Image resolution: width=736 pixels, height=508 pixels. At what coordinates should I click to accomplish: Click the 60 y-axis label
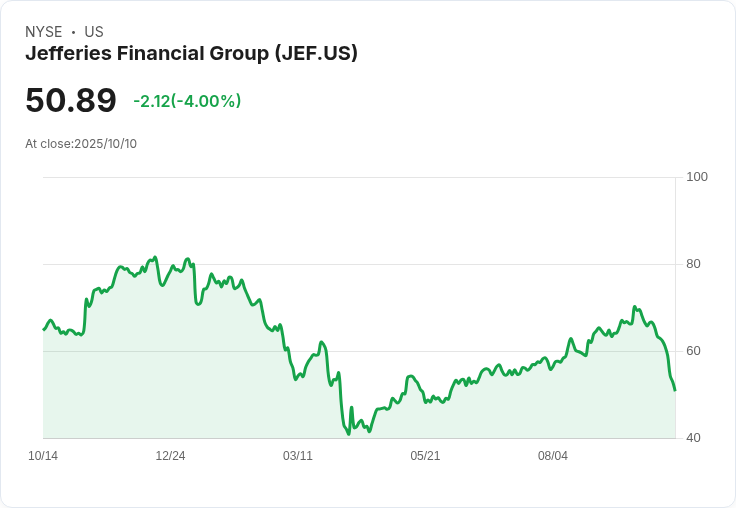[x=693, y=351]
